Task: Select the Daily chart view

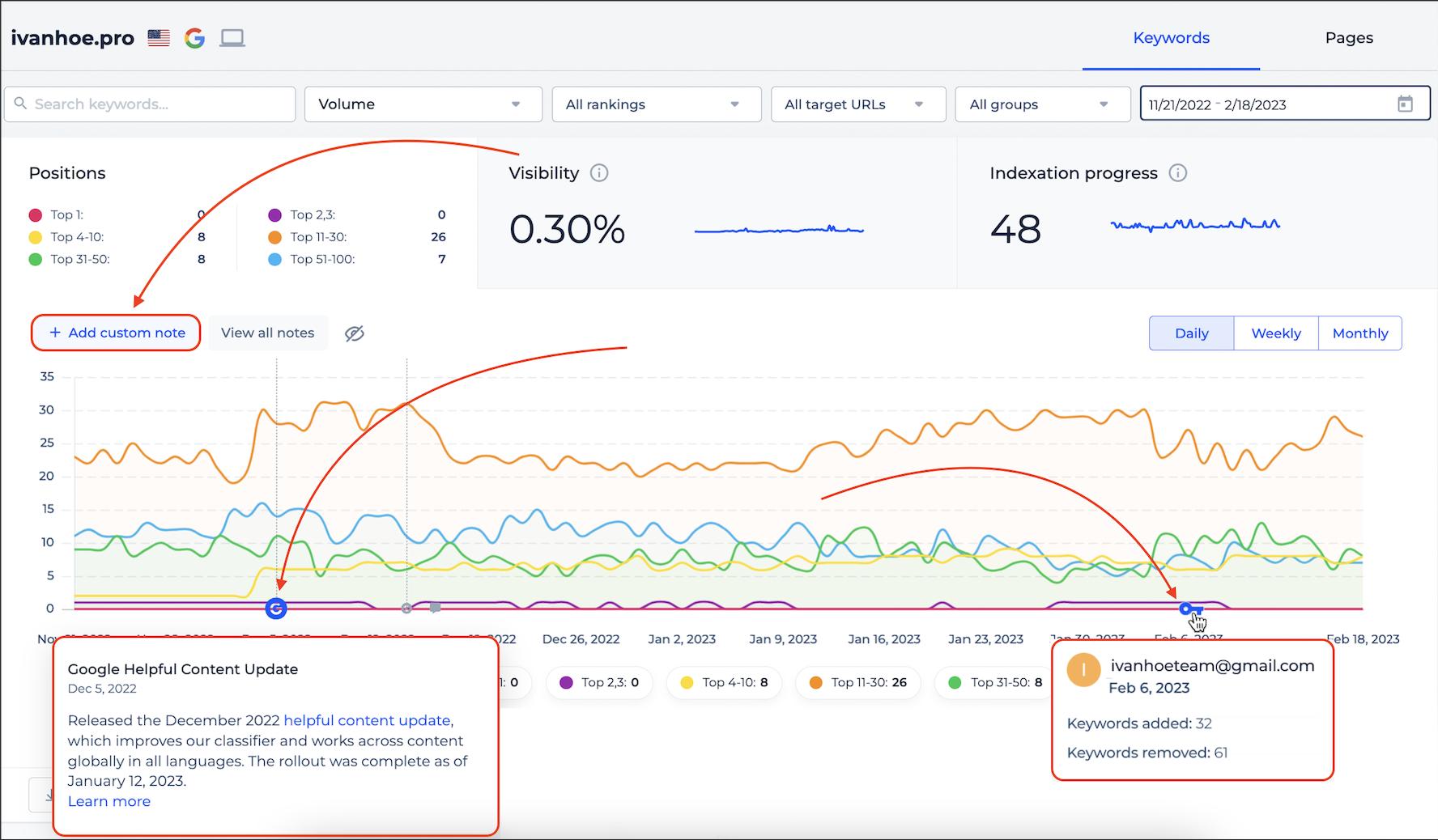Action: (1192, 333)
